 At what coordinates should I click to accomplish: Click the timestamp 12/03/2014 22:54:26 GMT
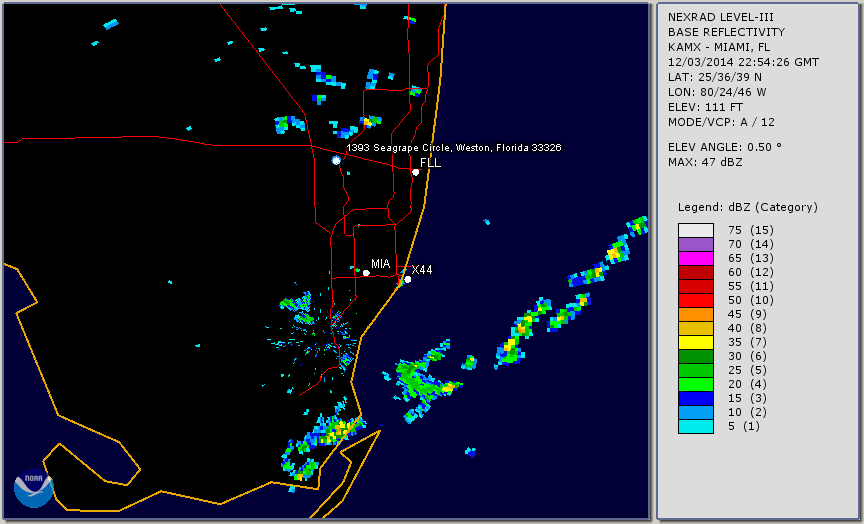pos(743,62)
